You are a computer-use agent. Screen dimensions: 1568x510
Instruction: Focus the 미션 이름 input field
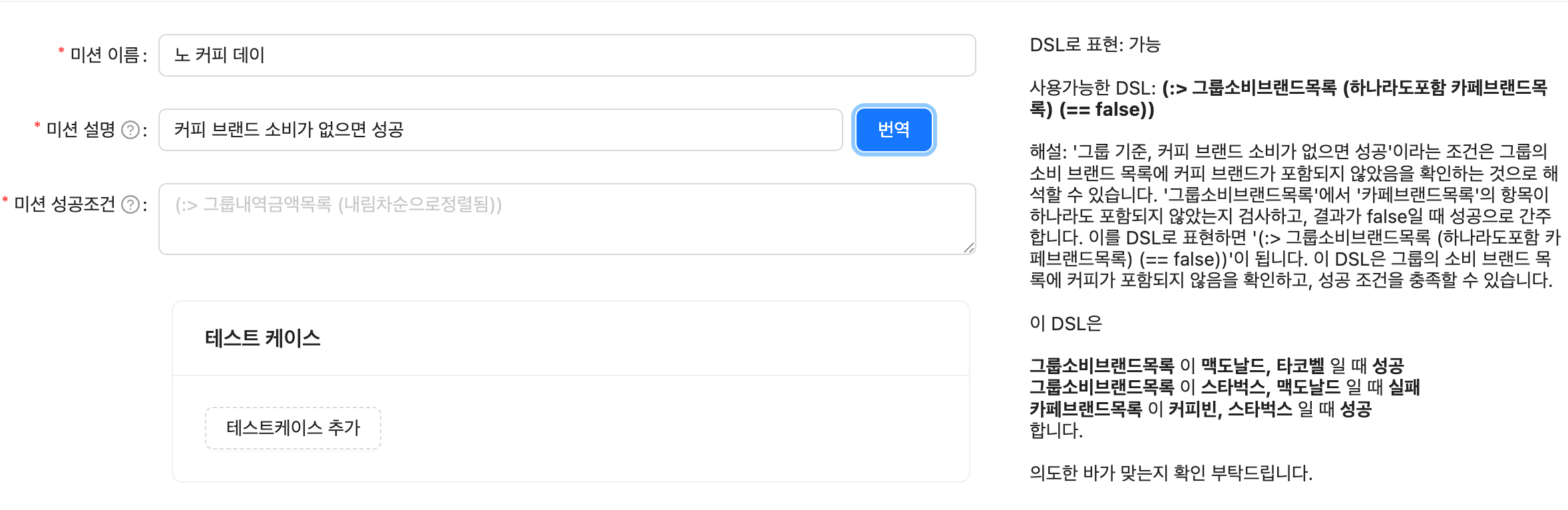pos(567,55)
